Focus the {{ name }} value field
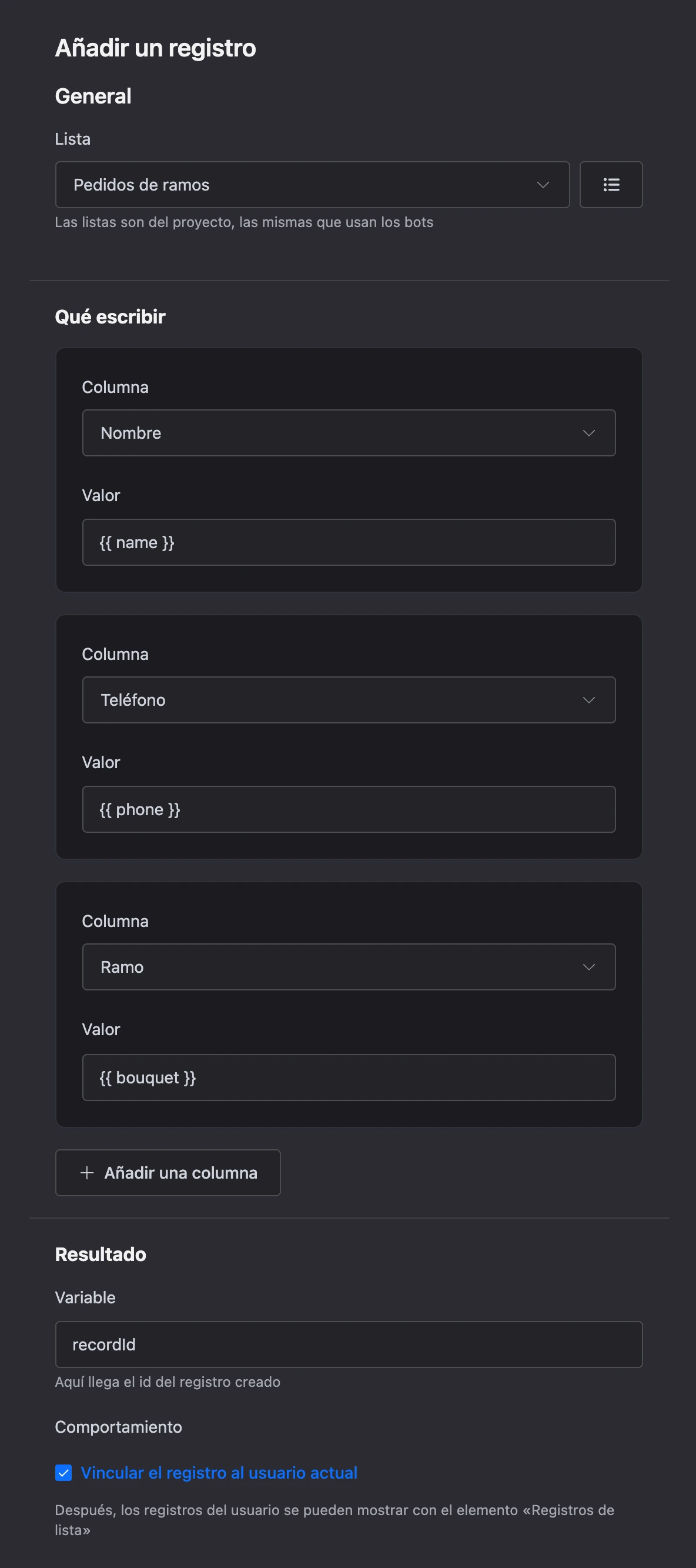The height and width of the screenshot is (1568, 696). [349, 542]
